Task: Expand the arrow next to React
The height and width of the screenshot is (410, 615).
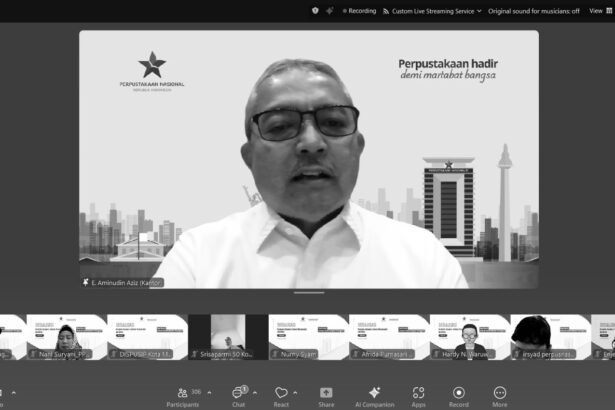Action: [x=298, y=392]
